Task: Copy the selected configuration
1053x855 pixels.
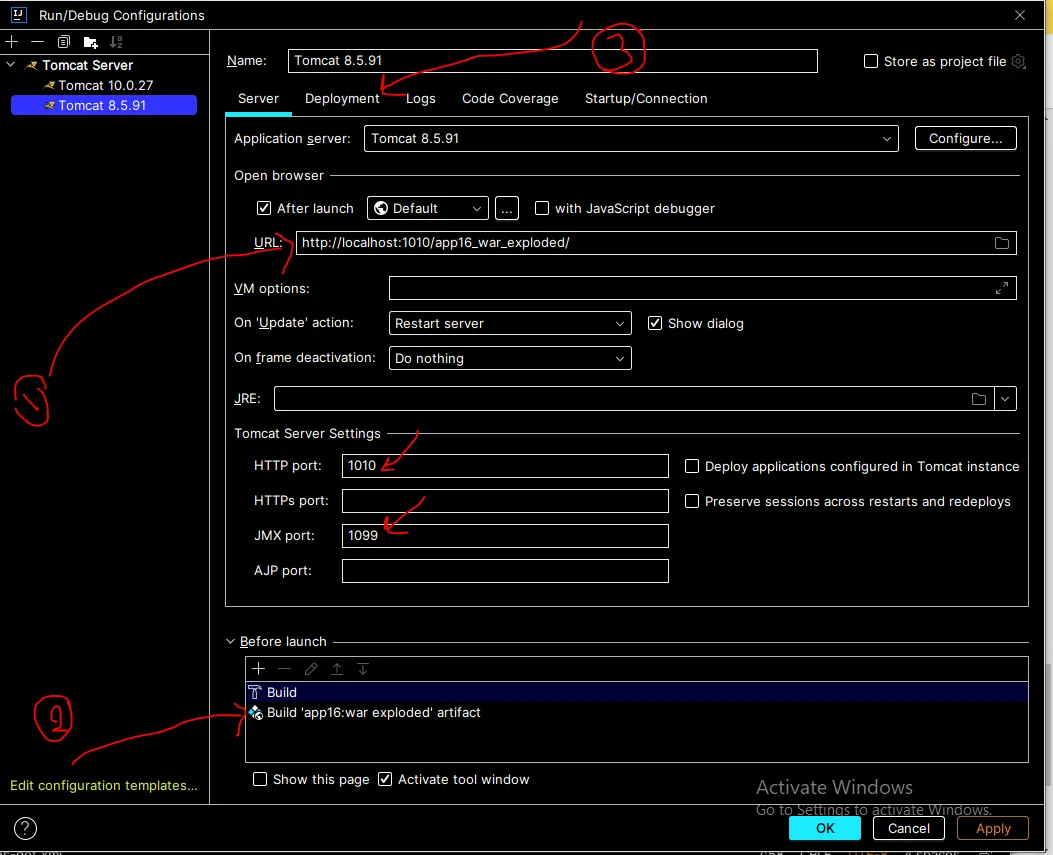Action: (x=64, y=42)
